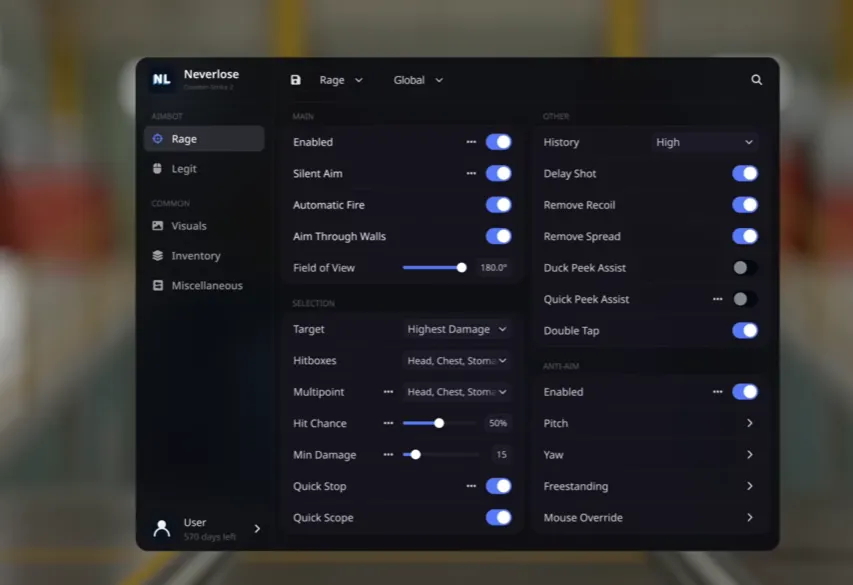Click the Min Damage 15 value
853x585 pixels.
tap(501, 455)
